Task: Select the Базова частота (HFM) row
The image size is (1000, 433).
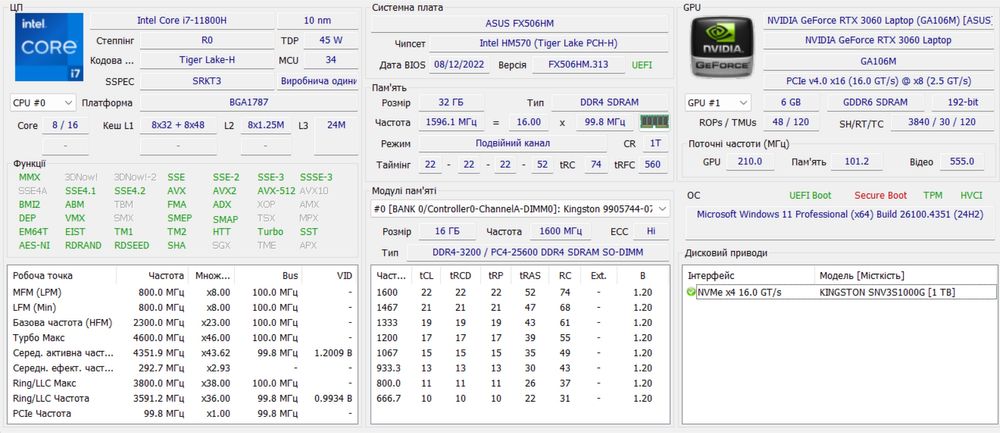Action: [183, 323]
